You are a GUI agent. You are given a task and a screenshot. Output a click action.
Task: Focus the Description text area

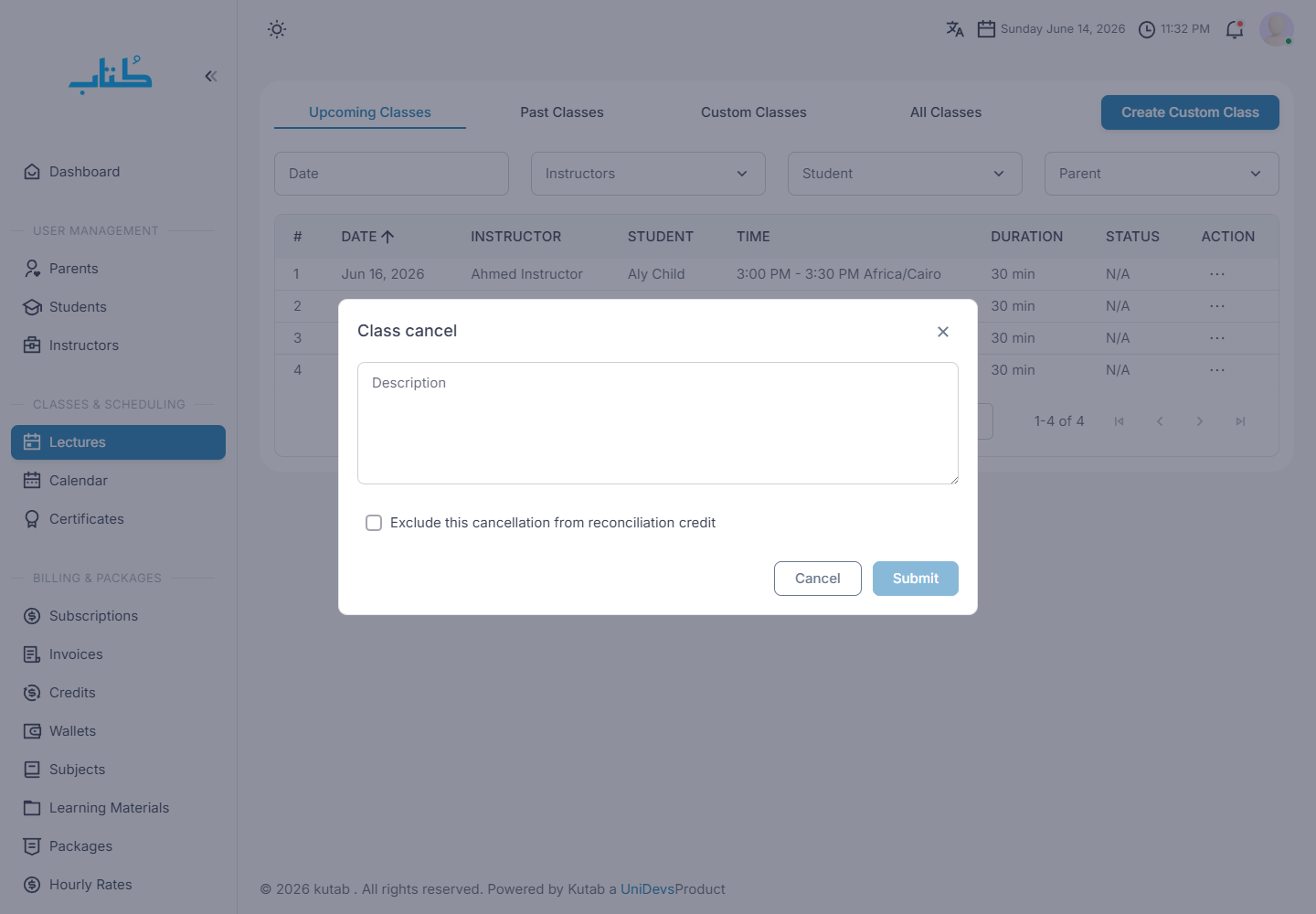click(658, 423)
